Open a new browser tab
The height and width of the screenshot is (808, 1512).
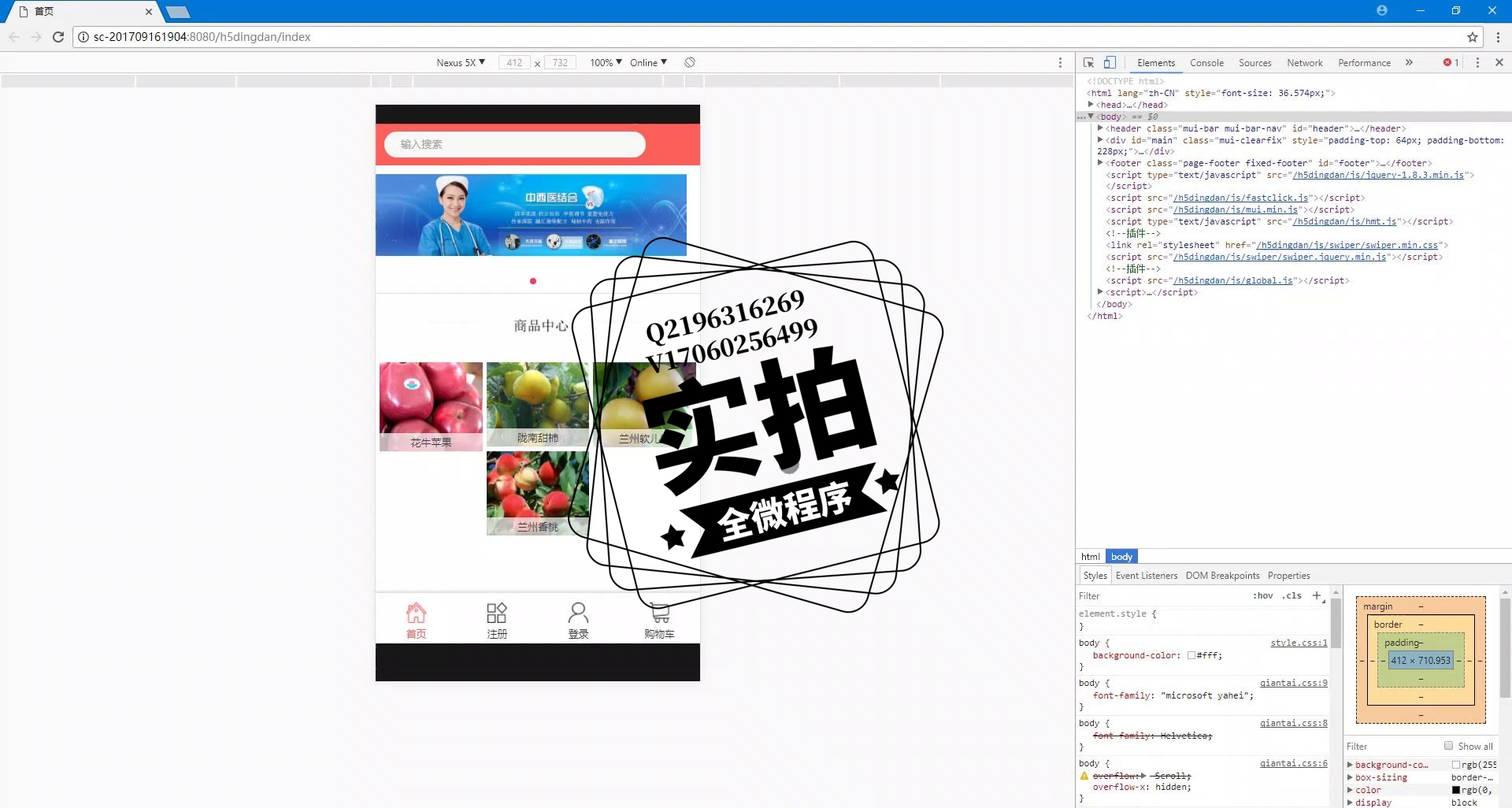pyautogui.click(x=179, y=12)
